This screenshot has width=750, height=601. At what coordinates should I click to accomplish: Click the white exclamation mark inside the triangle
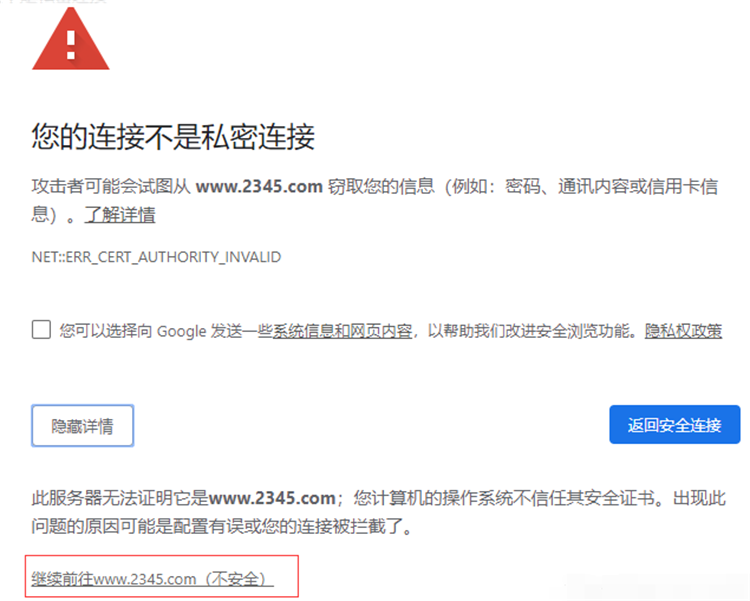pos(71,45)
